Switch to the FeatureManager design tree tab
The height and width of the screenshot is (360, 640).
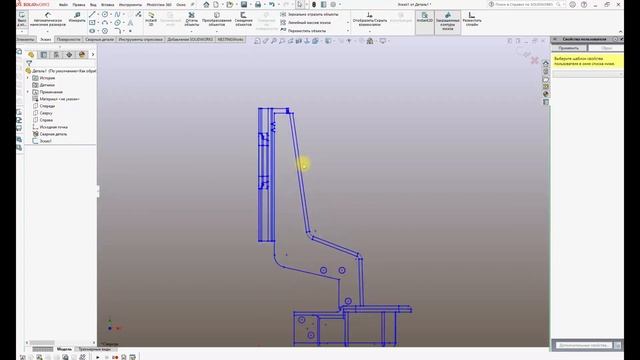pos(31,54)
